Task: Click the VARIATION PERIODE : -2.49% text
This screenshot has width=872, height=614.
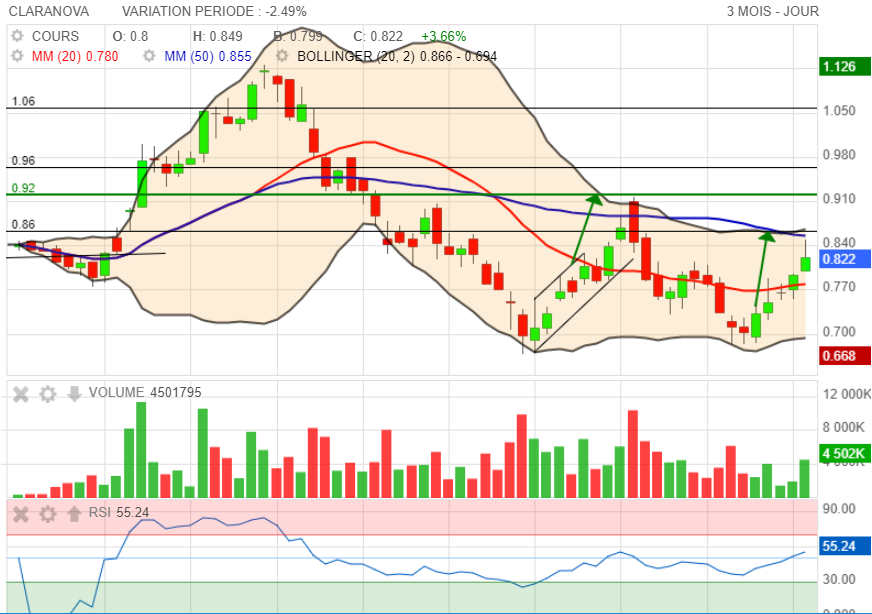Action: coord(214,11)
